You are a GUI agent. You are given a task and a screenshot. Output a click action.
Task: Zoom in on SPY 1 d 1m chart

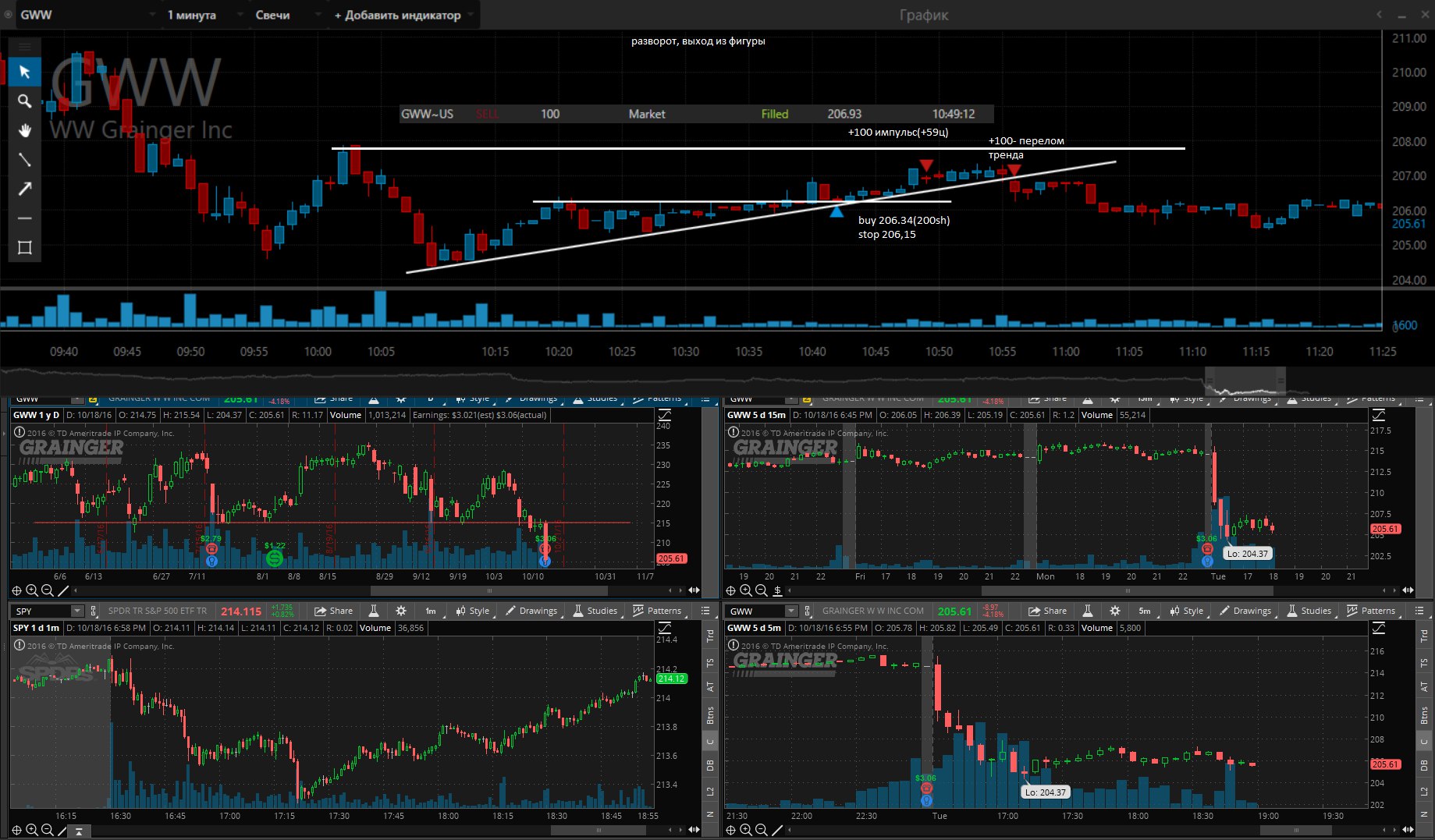32,831
